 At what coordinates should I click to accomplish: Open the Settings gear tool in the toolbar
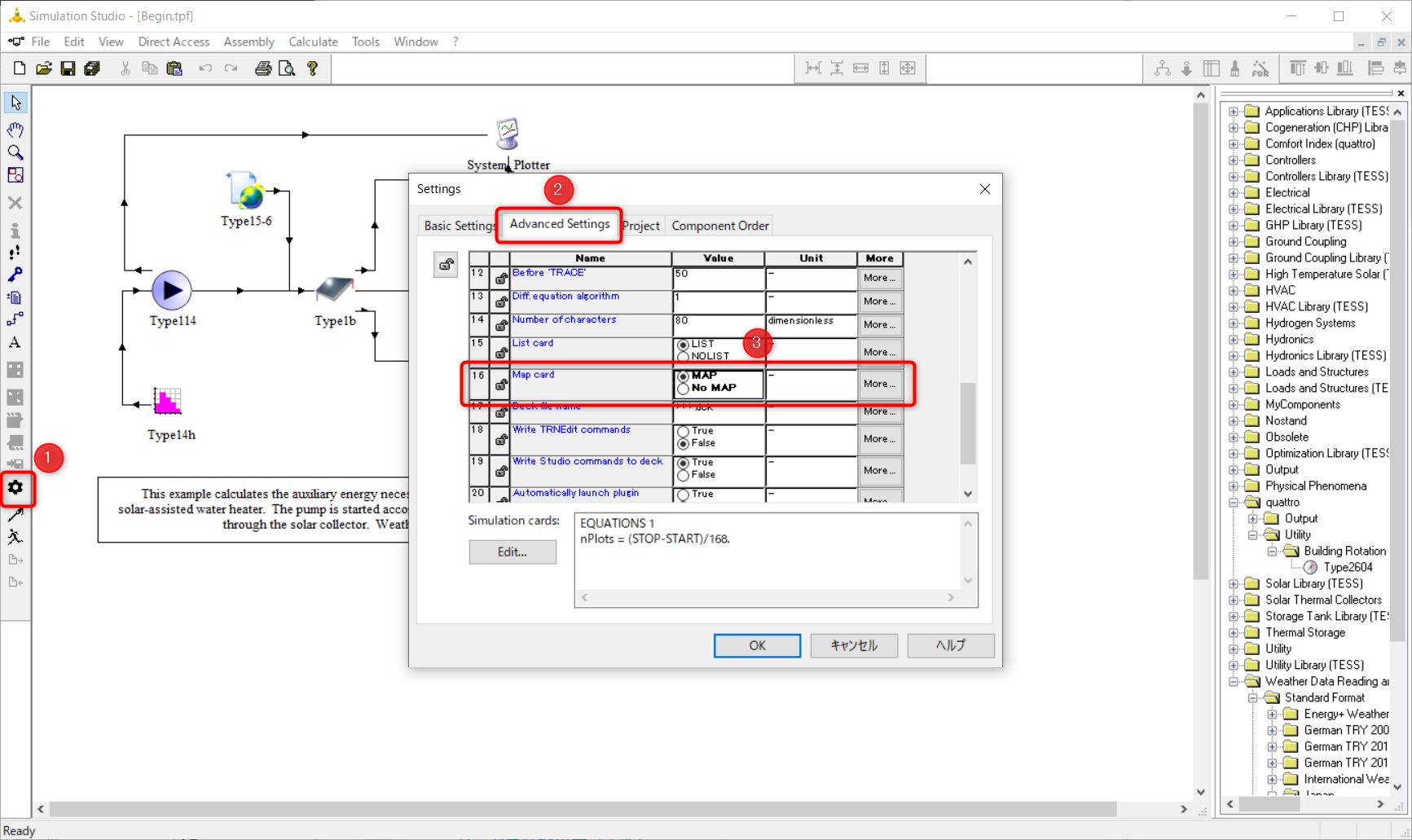click(15, 489)
